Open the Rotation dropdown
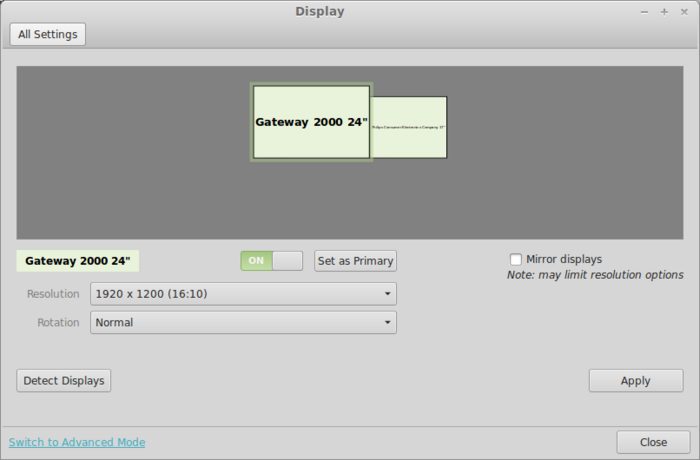 point(243,322)
